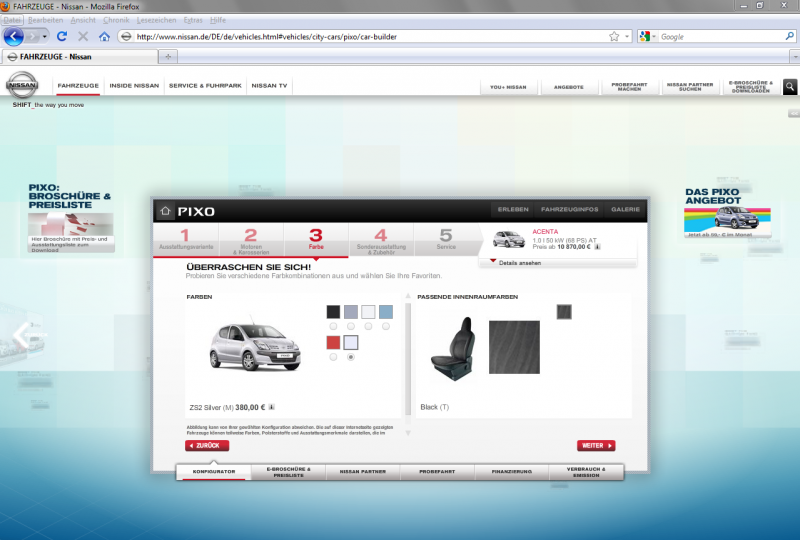The image size is (800, 540).
Task: Open NISSAN TV navigation item
Action: (x=269, y=86)
